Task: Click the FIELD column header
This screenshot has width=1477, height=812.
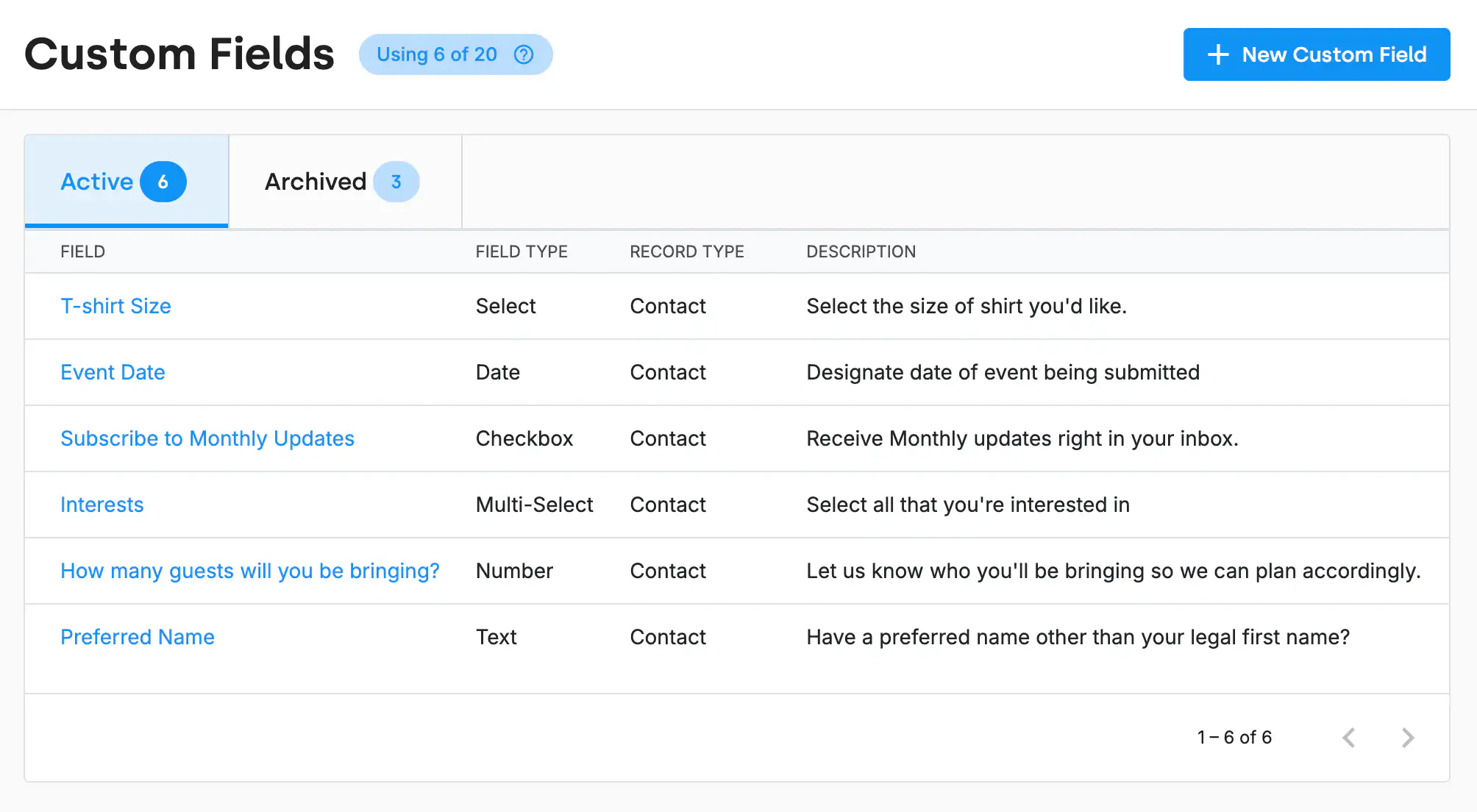Action: (x=82, y=252)
